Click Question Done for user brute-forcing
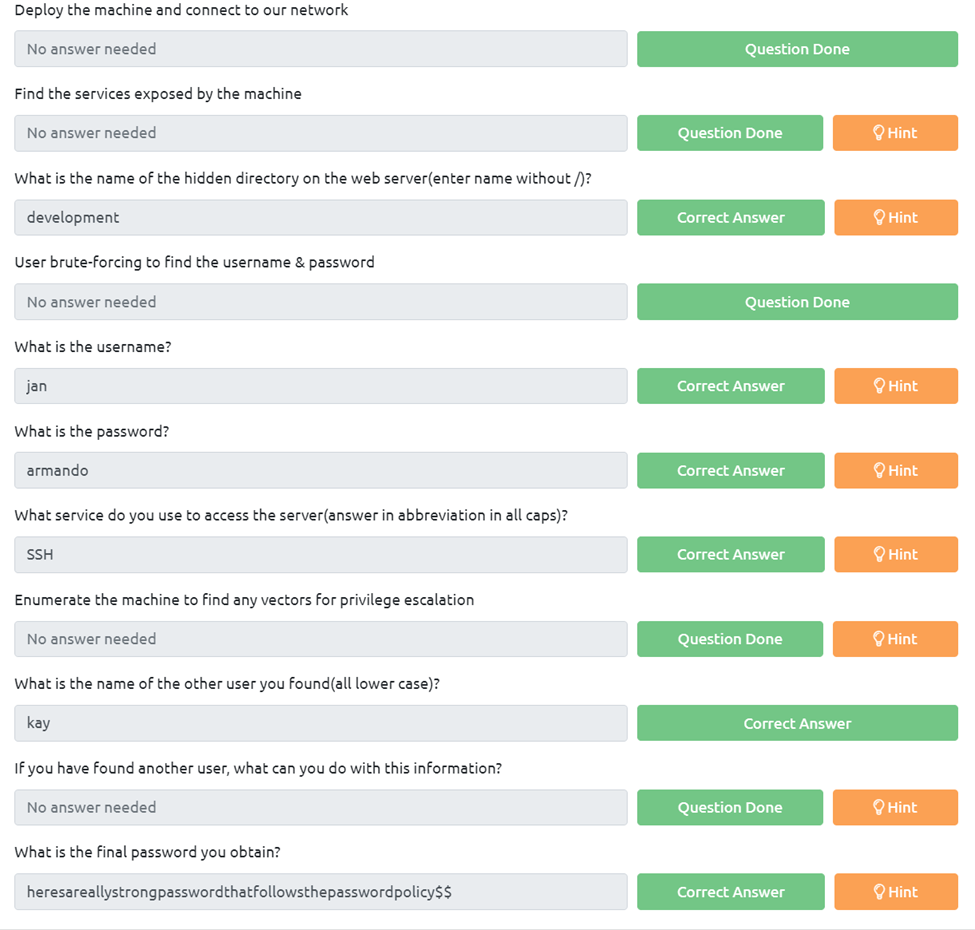Image resolution: width=975 pixels, height=930 pixels. click(x=797, y=302)
